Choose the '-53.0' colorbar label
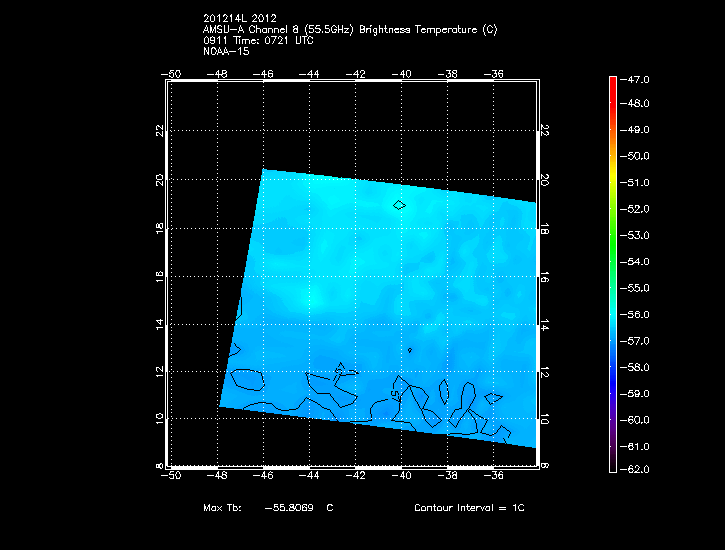725x550 pixels. pos(634,235)
